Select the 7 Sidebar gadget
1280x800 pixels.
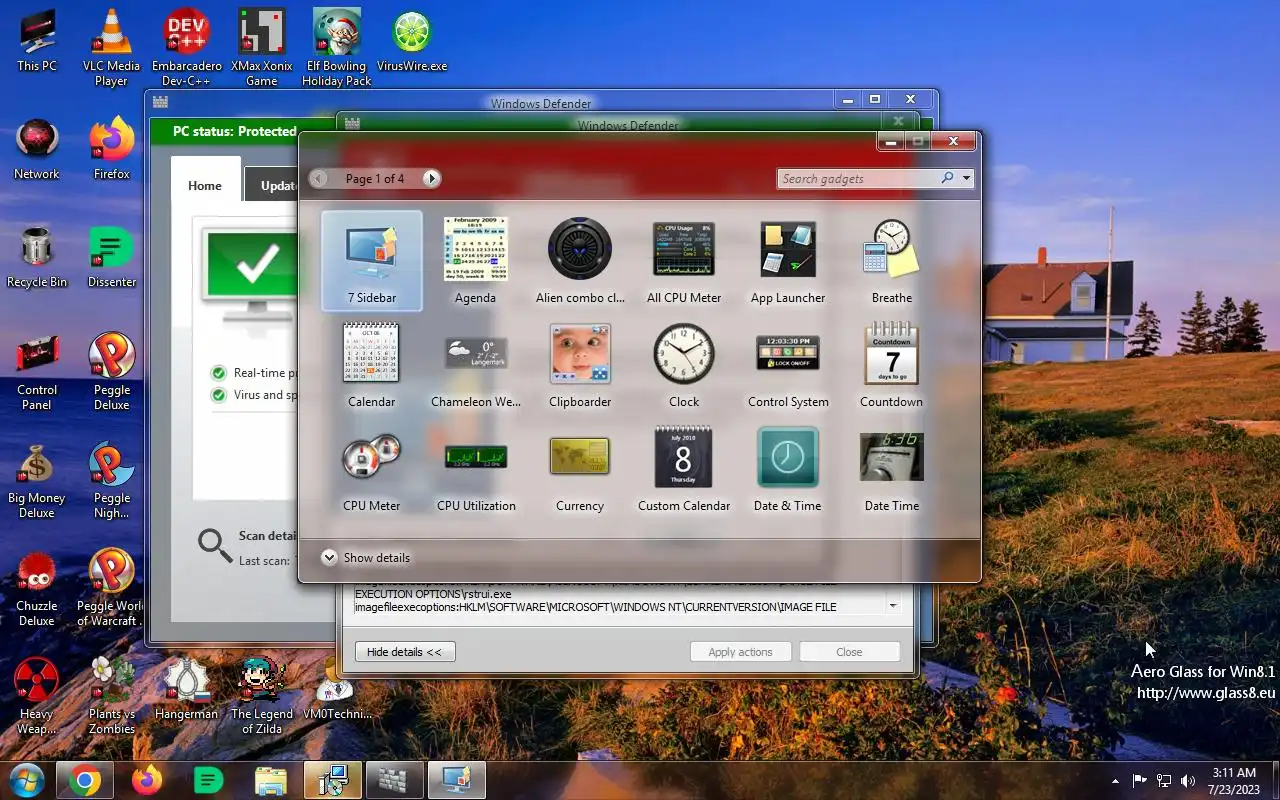[x=372, y=260]
